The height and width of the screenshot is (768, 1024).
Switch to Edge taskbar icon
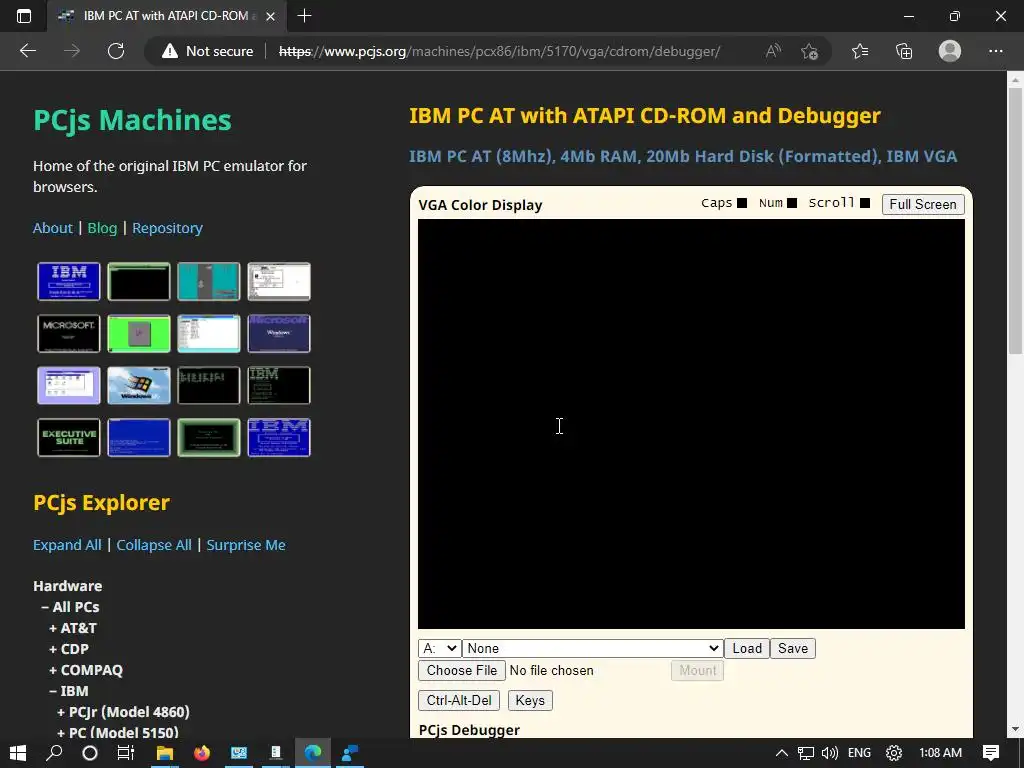[313, 753]
